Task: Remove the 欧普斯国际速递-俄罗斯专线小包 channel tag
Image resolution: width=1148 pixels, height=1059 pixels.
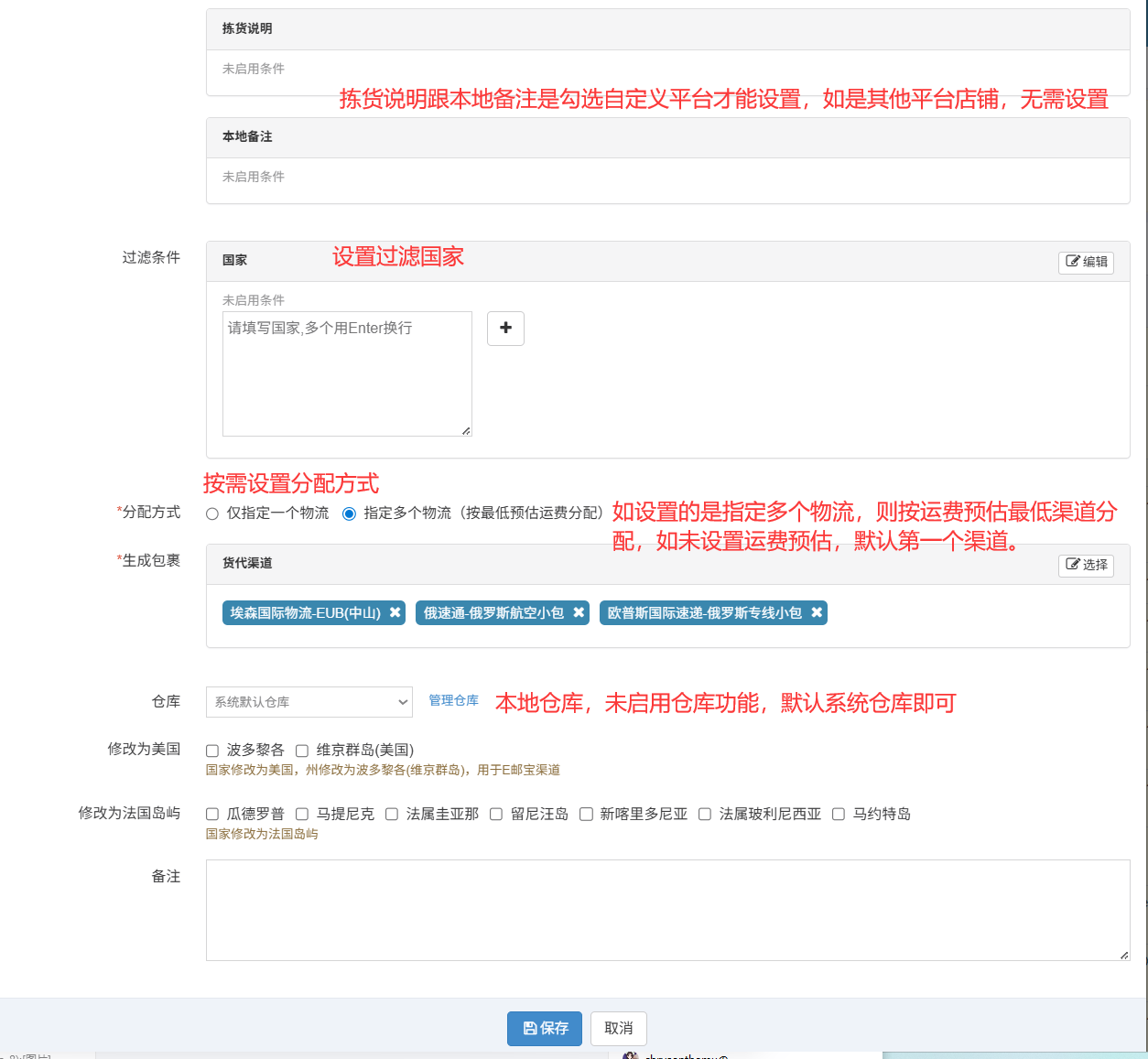Action: [x=817, y=612]
